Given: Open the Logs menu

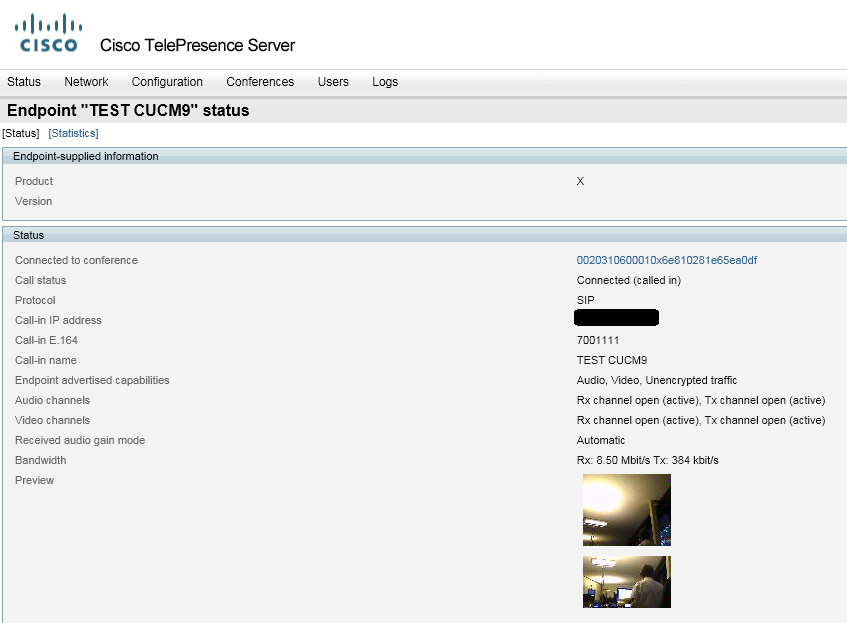Looking at the screenshot, I should pos(385,82).
